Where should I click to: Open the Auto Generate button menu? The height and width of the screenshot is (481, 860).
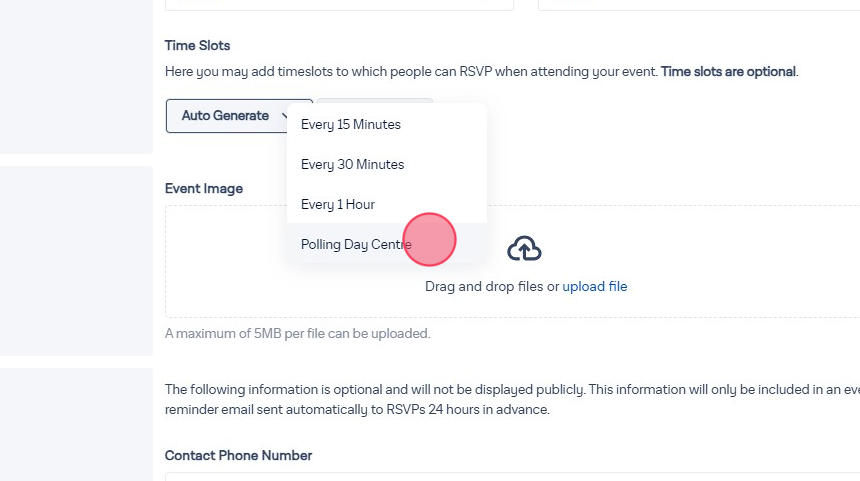point(225,116)
